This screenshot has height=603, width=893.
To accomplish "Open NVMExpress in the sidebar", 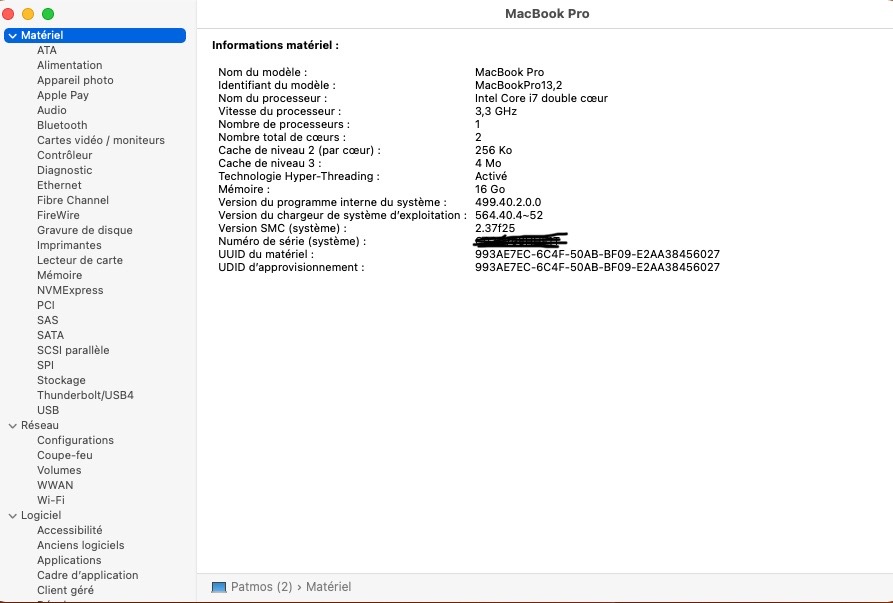I will point(70,290).
